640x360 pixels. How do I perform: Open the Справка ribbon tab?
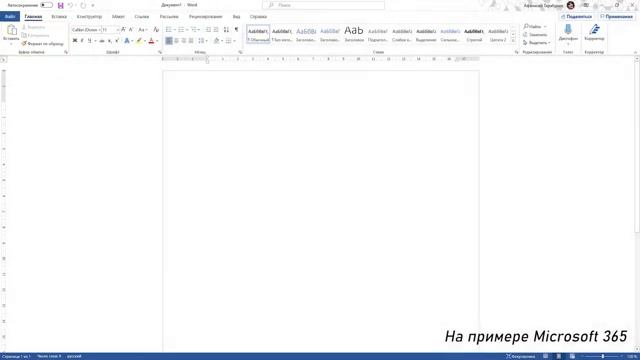pyautogui.click(x=258, y=17)
